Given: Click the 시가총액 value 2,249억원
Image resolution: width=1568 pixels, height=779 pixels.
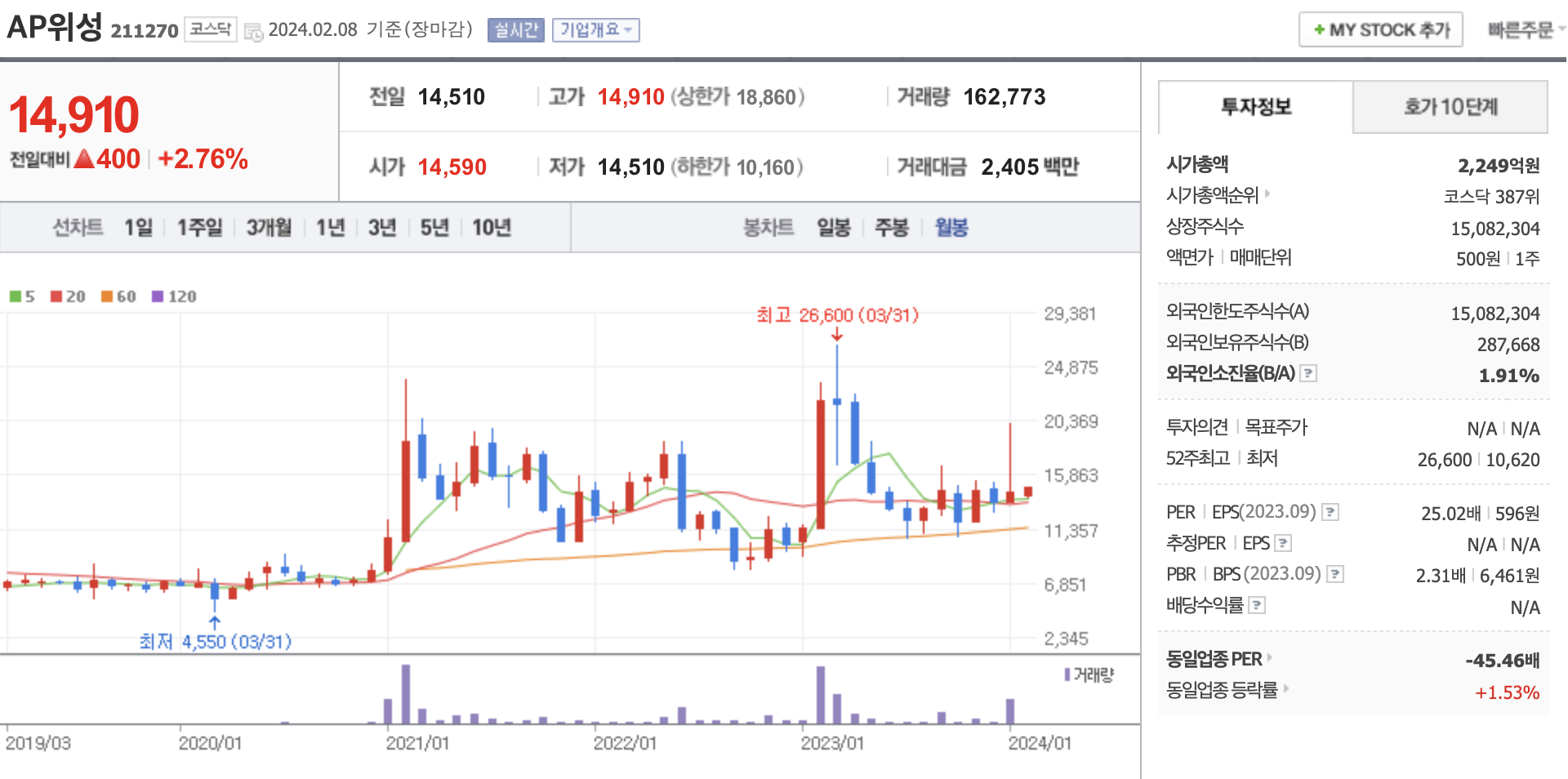Looking at the screenshot, I should 1499,166.
